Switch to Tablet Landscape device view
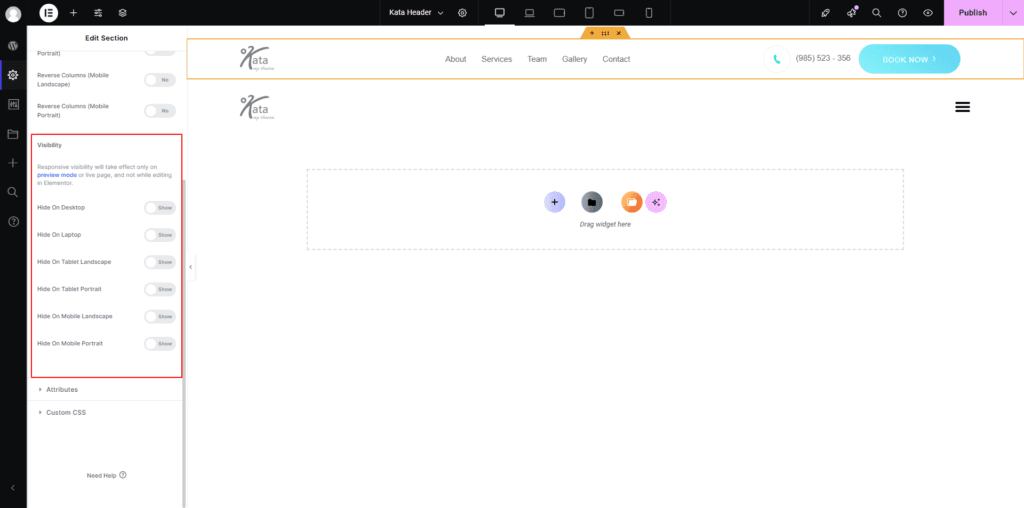 point(560,12)
